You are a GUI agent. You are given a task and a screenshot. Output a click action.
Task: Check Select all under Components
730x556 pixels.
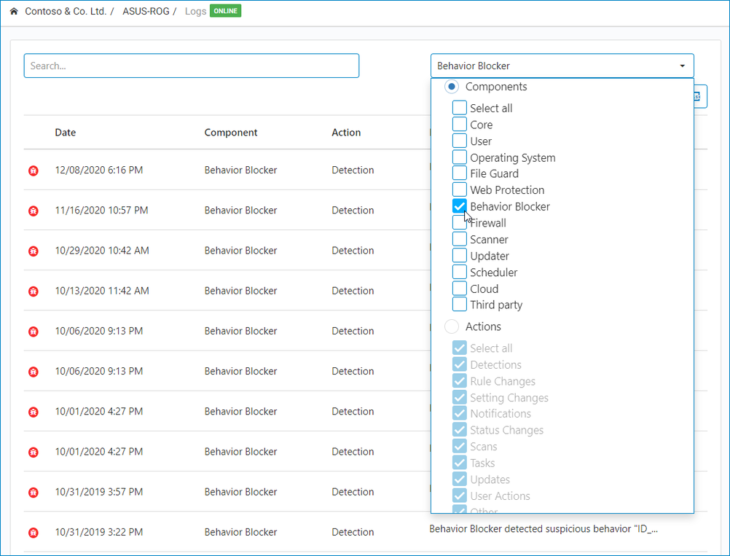point(460,108)
